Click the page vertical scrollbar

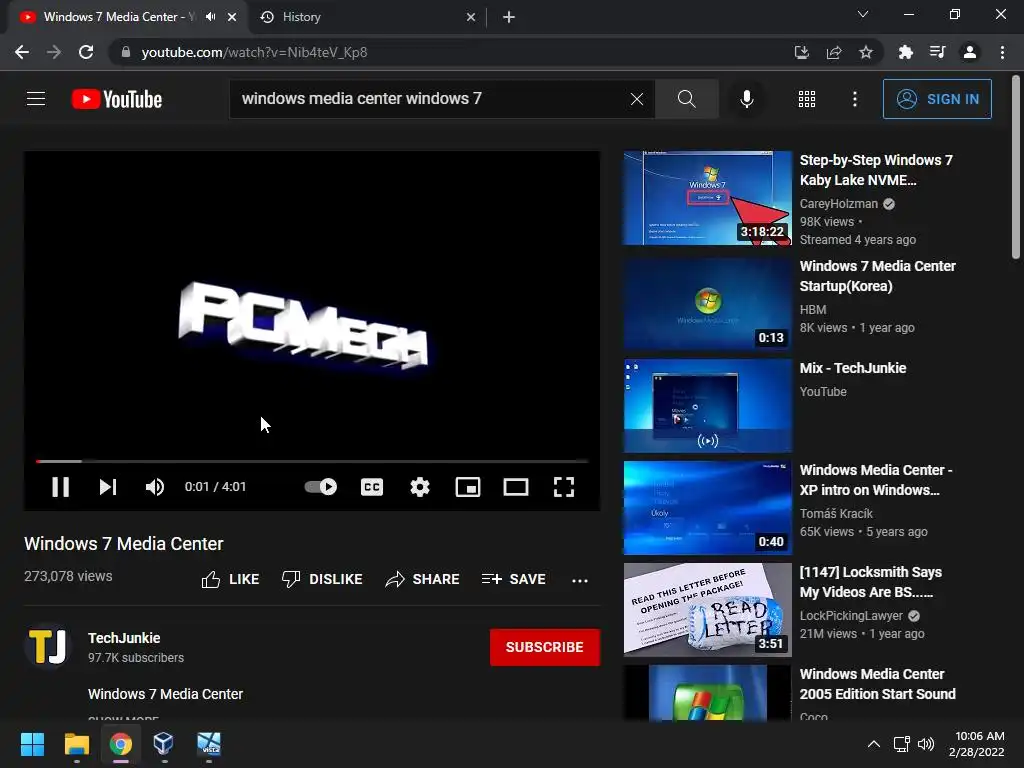tap(1016, 168)
